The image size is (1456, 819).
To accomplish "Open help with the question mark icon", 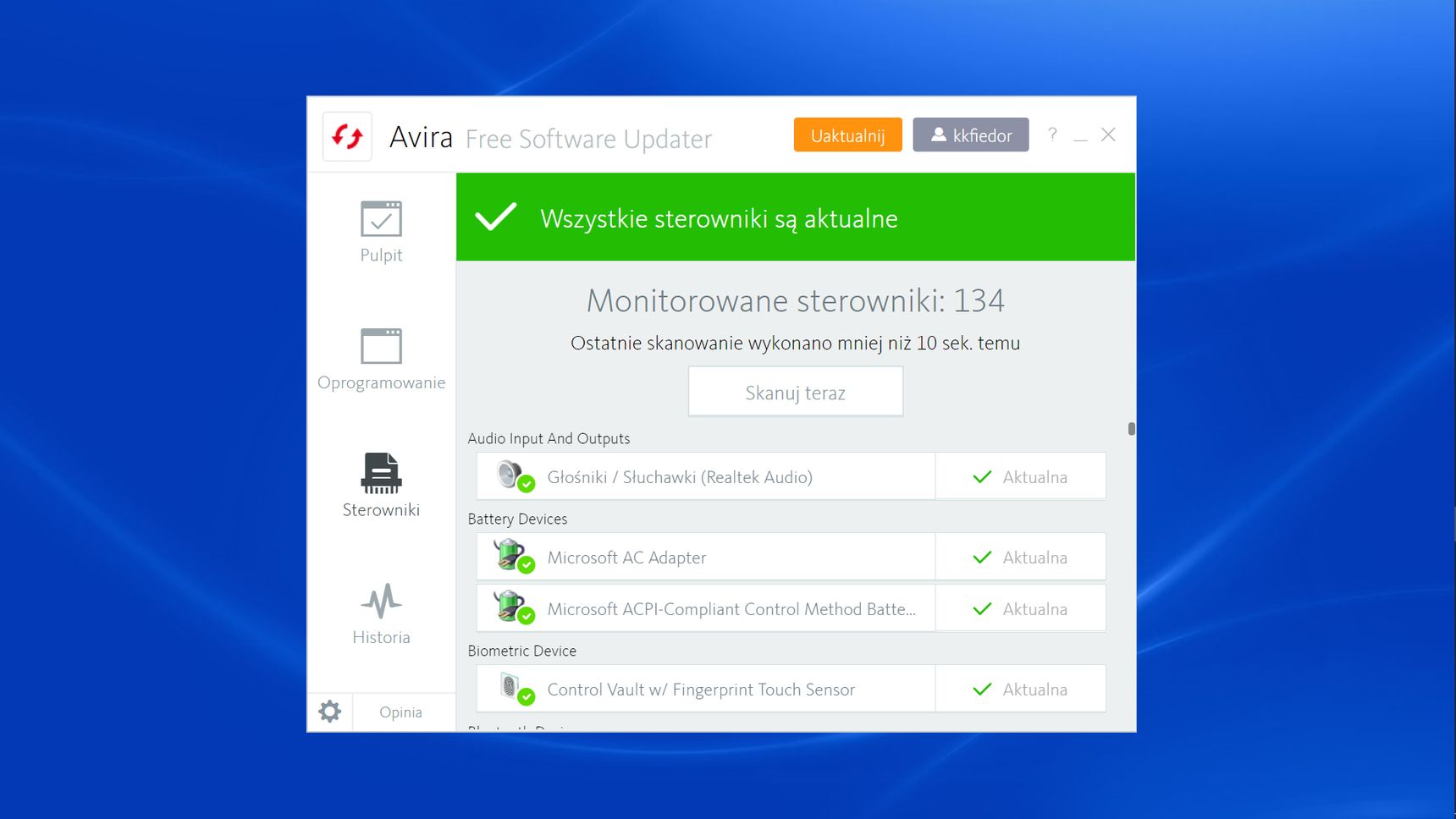I will pyautogui.click(x=1052, y=135).
